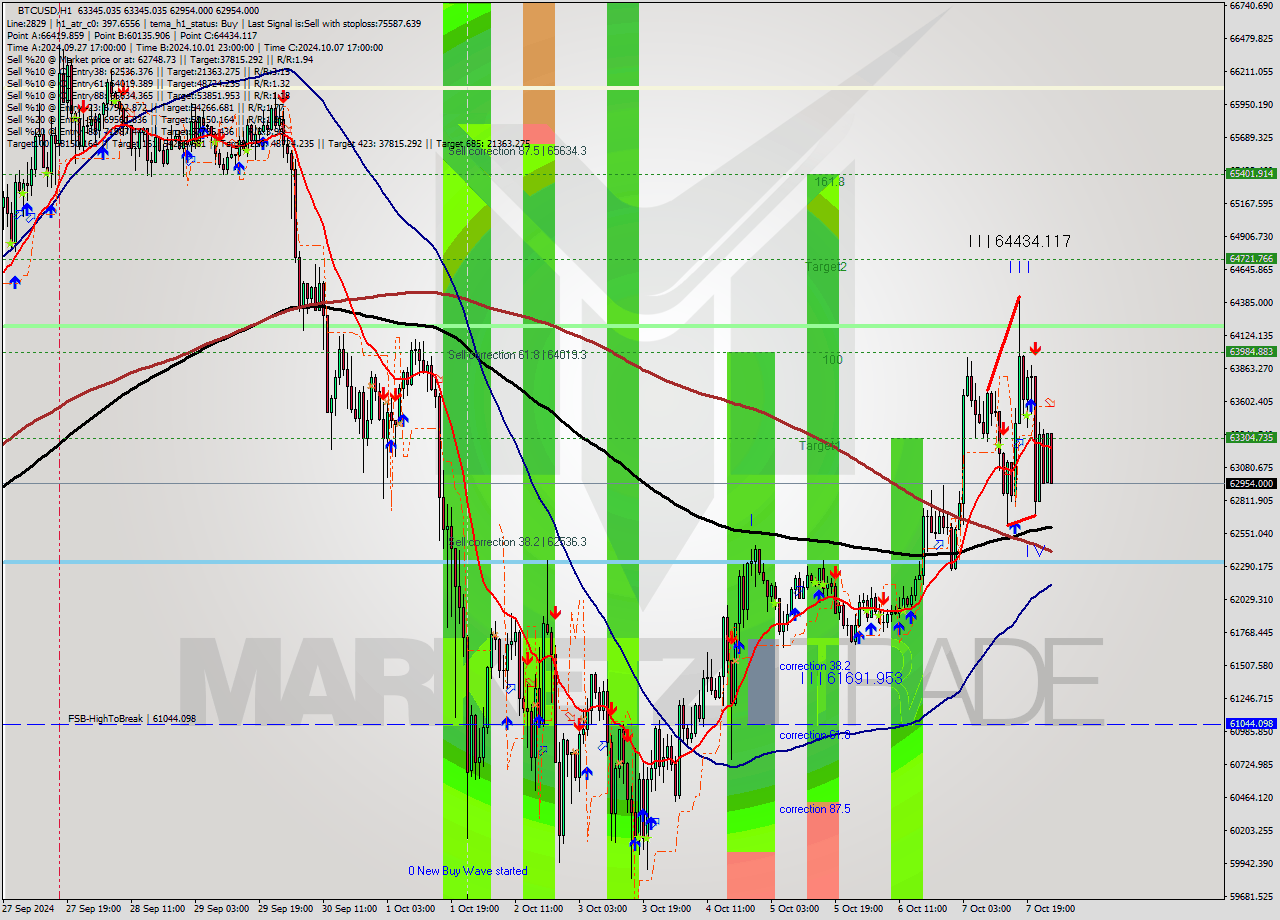Screen dimensions: 1280x920
Task: Click the '0 New Buy Wave started' label
Action: pos(467,871)
